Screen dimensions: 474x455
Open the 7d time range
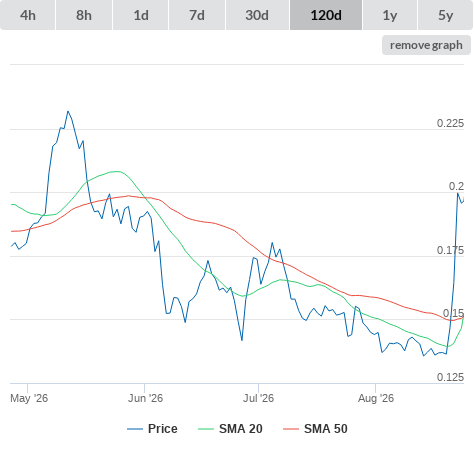pyautogui.click(x=197, y=15)
